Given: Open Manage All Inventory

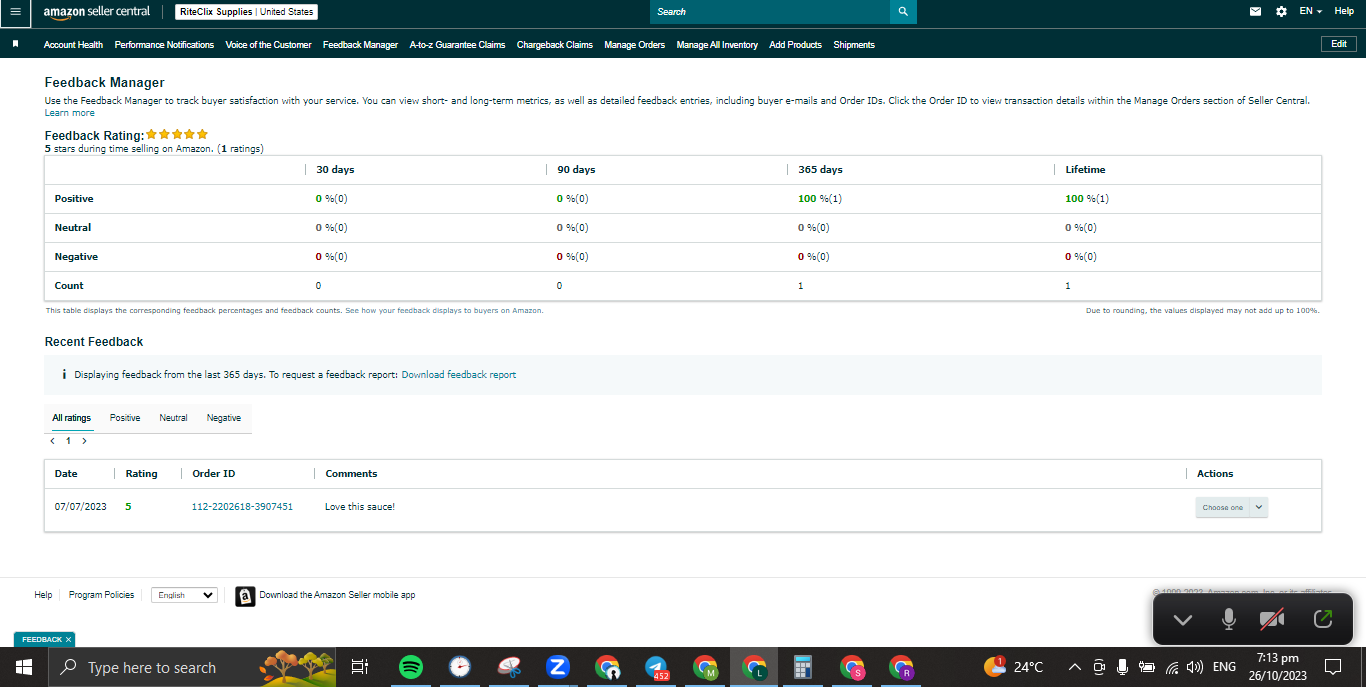Looking at the screenshot, I should 717,45.
